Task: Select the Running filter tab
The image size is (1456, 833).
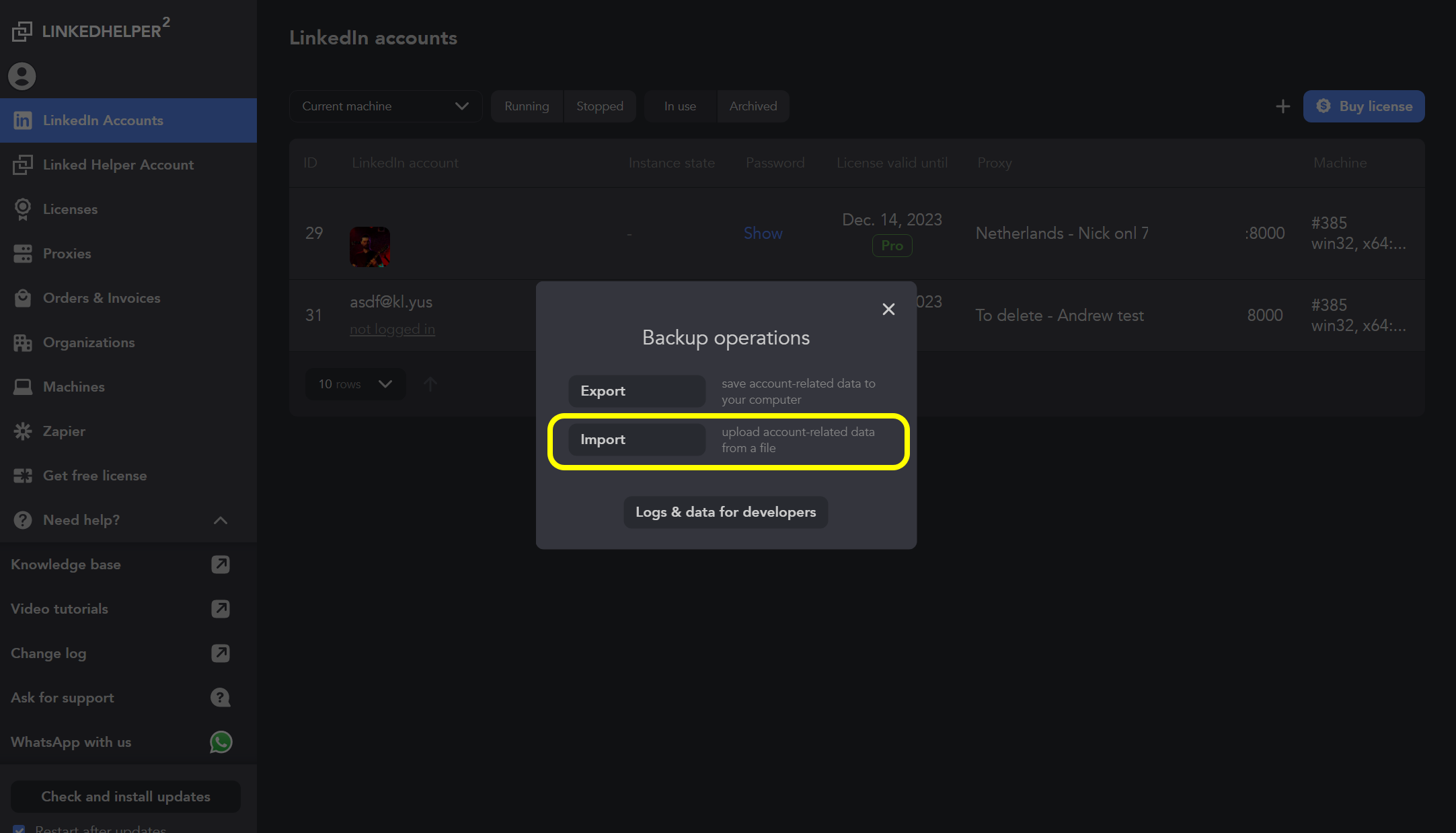Action: [527, 106]
